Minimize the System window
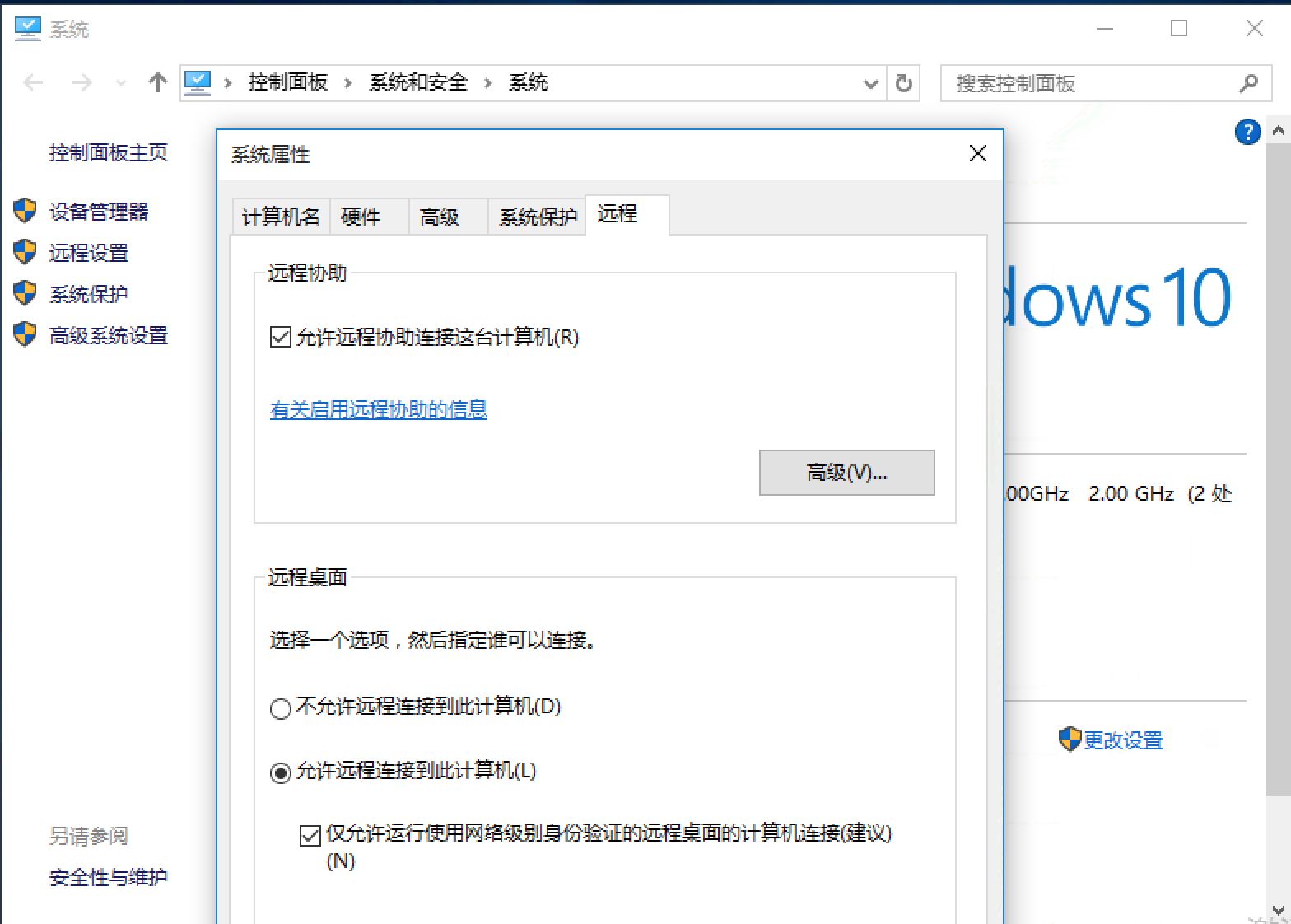The width and height of the screenshot is (1291, 924). [1105, 29]
